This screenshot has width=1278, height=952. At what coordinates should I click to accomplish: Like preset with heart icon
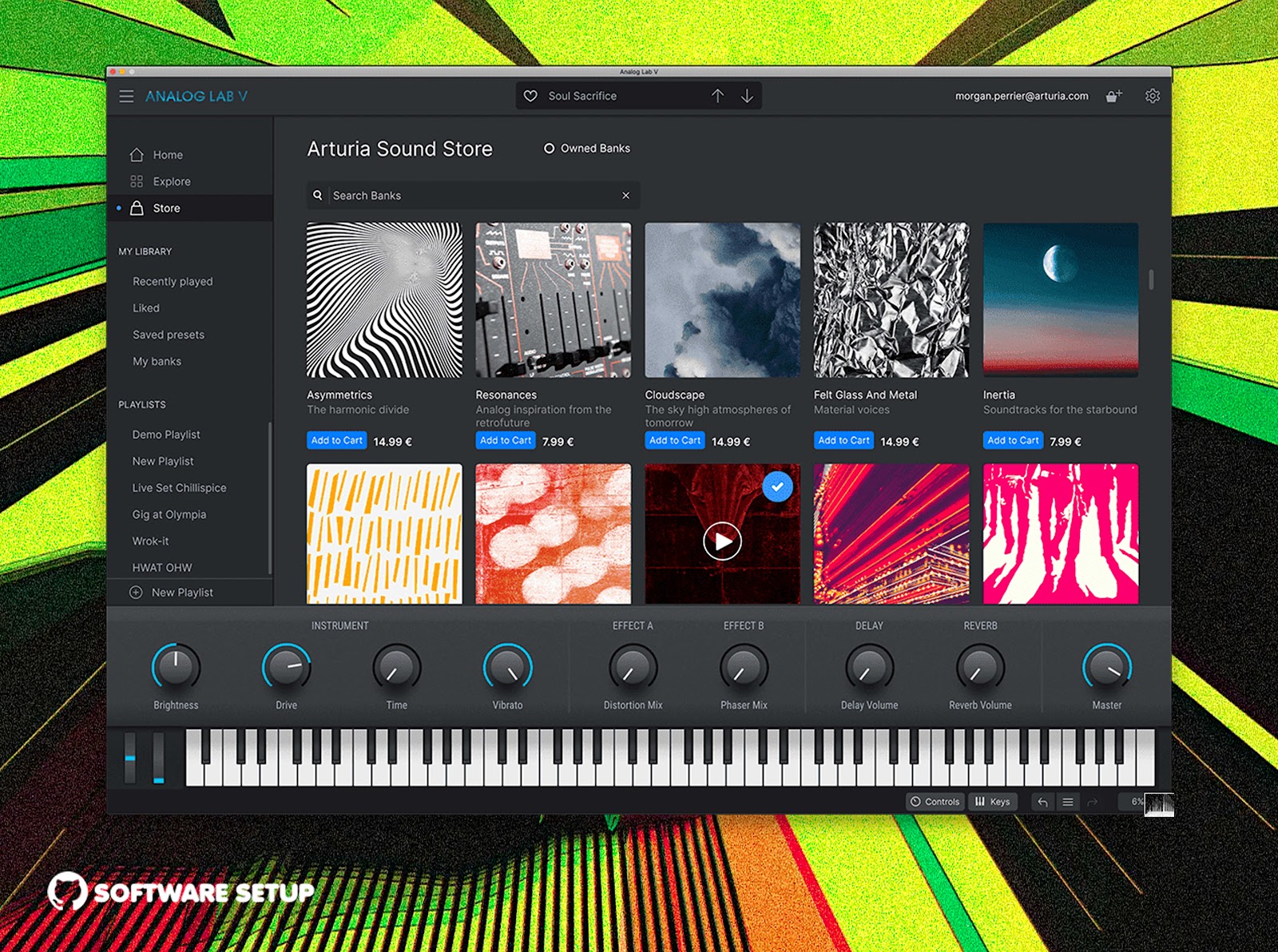530,96
